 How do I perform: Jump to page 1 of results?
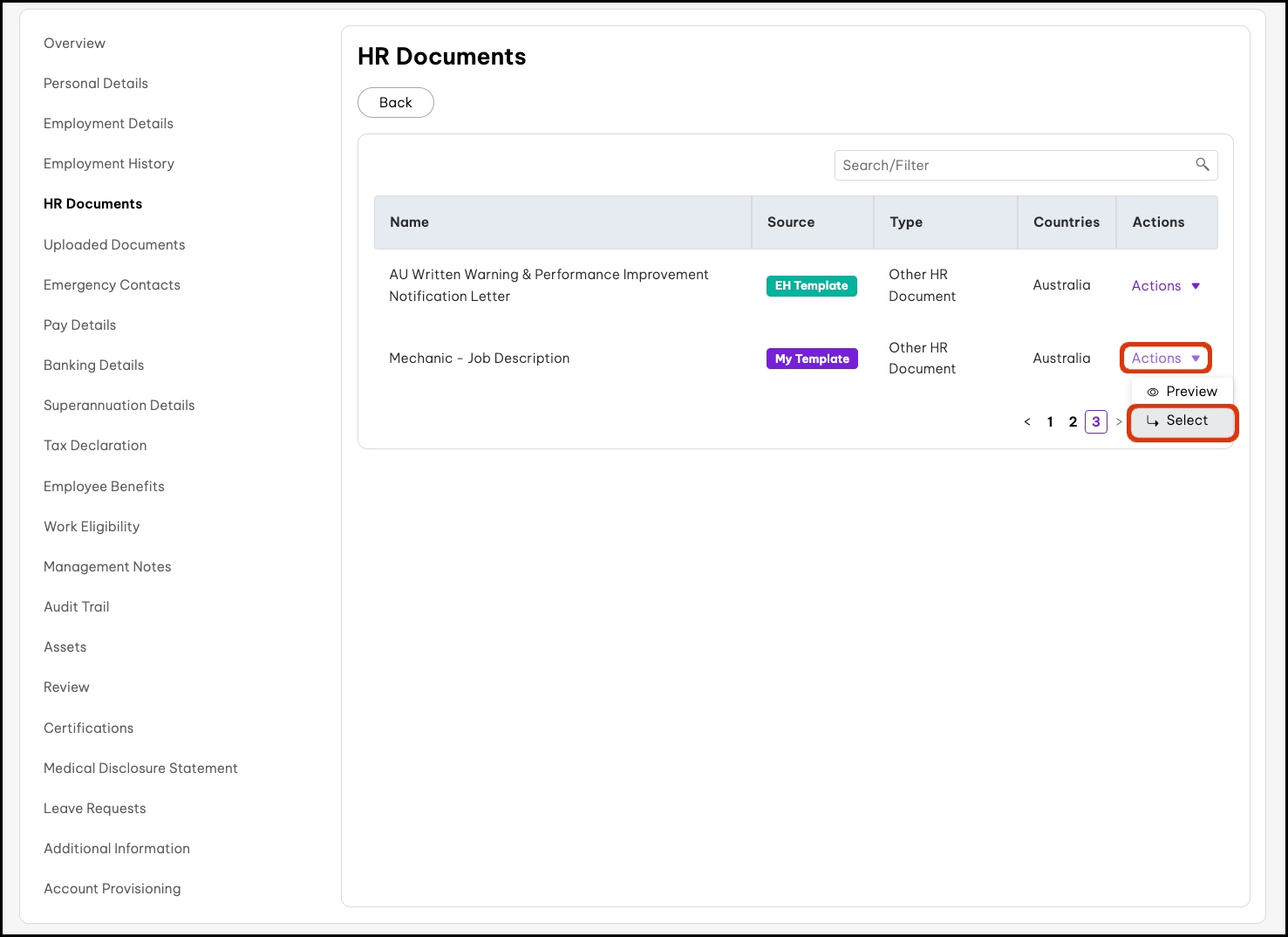pos(1050,422)
